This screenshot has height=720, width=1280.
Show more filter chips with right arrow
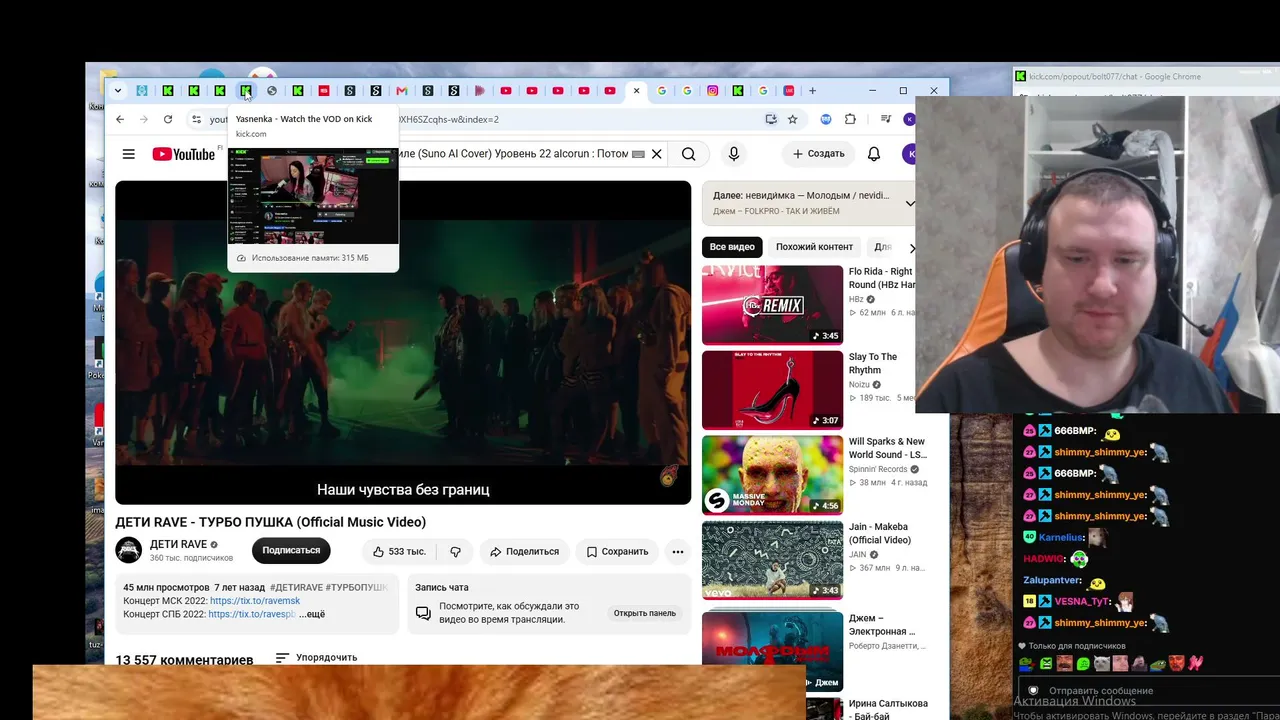(911, 247)
